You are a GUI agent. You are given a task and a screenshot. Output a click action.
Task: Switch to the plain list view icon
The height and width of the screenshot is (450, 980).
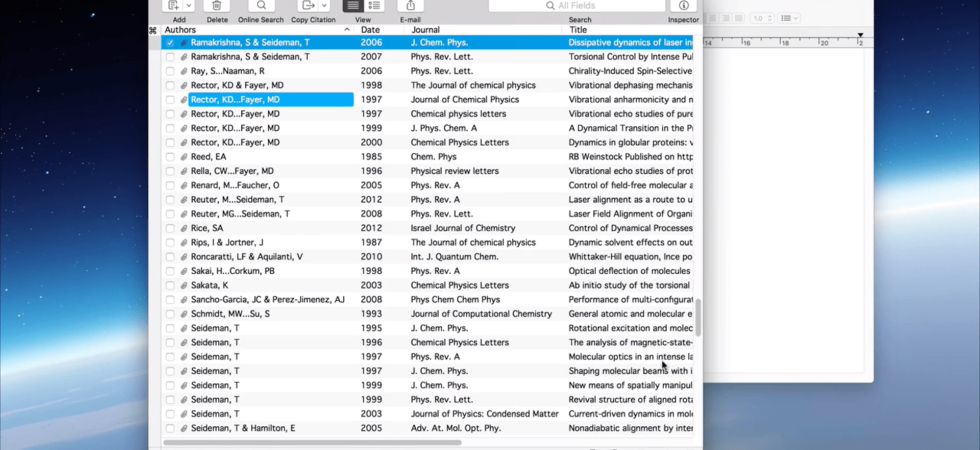(x=353, y=6)
